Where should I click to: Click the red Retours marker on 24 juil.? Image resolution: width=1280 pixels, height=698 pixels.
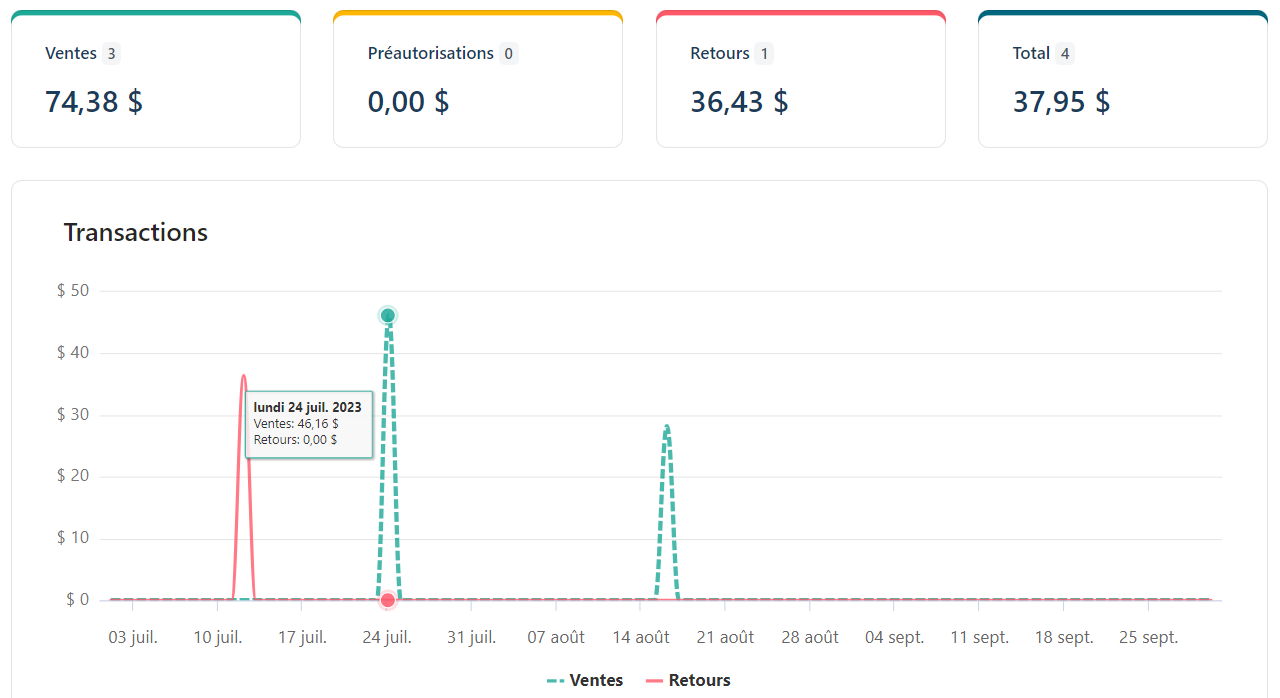click(x=387, y=600)
